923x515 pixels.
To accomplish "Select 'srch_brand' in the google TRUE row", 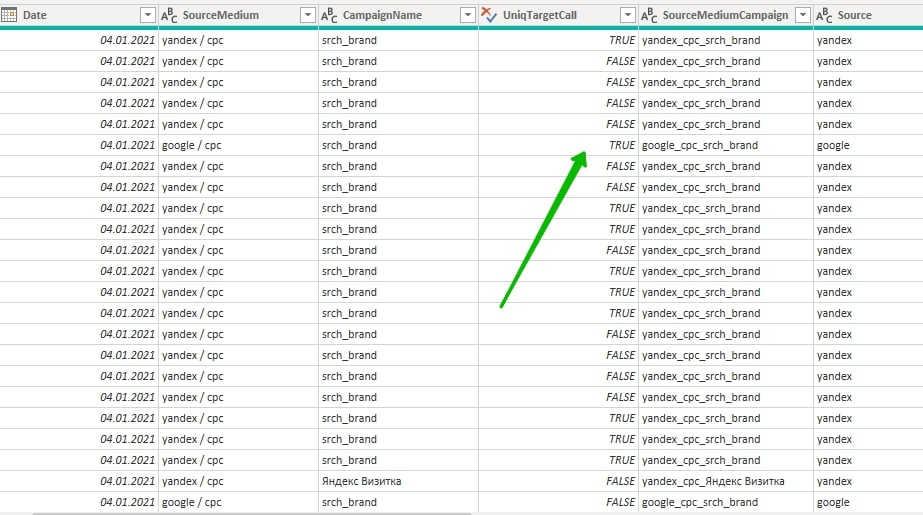I will tap(399, 145).
